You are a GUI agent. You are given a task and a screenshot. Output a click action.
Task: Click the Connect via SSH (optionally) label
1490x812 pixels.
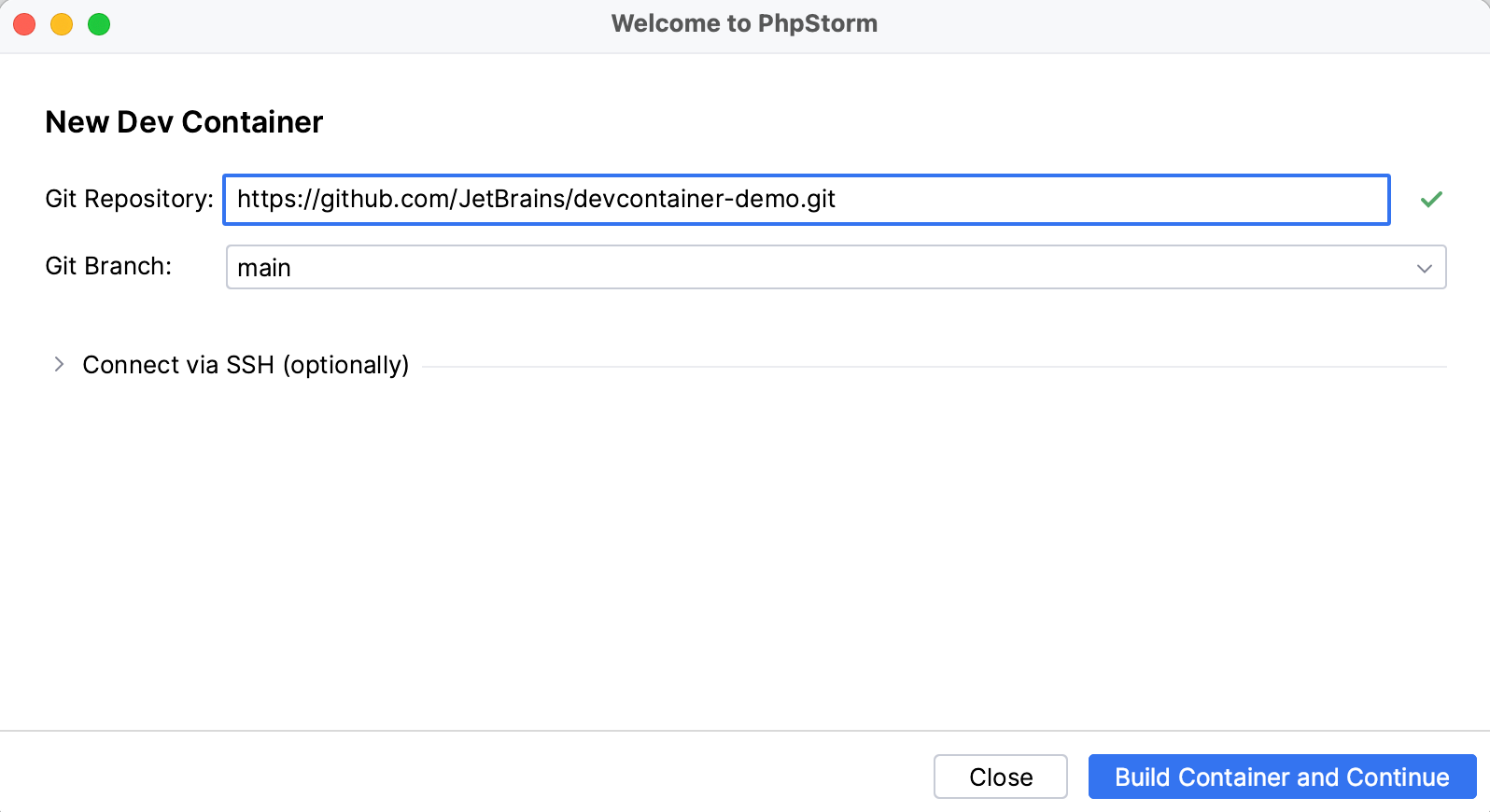click(x=246, y=365)
